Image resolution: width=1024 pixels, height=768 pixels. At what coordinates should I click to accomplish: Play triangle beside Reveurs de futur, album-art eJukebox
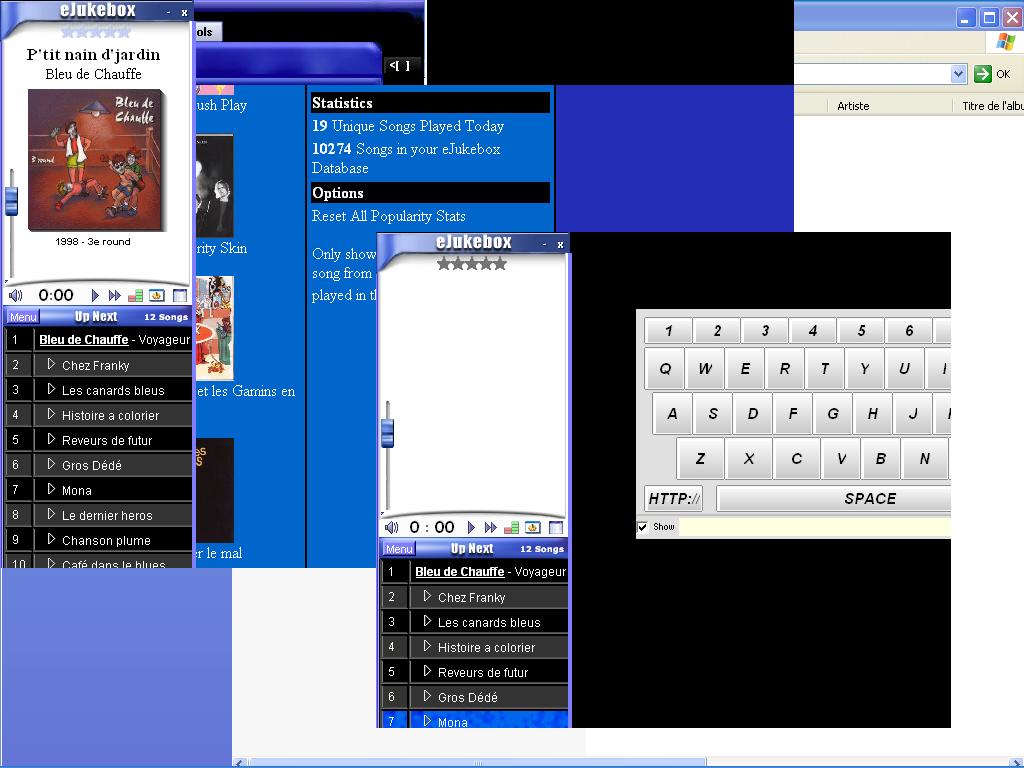[x=51, y=440]
